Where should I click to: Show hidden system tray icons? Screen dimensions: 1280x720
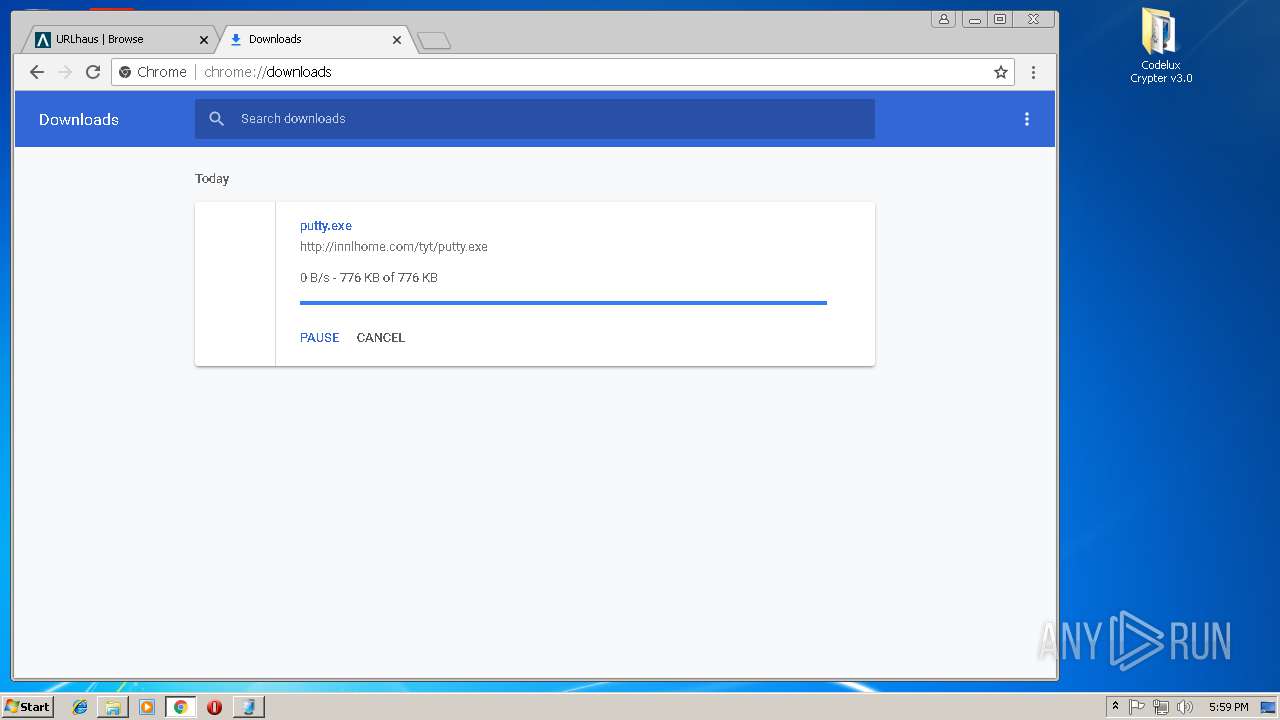1115,707
